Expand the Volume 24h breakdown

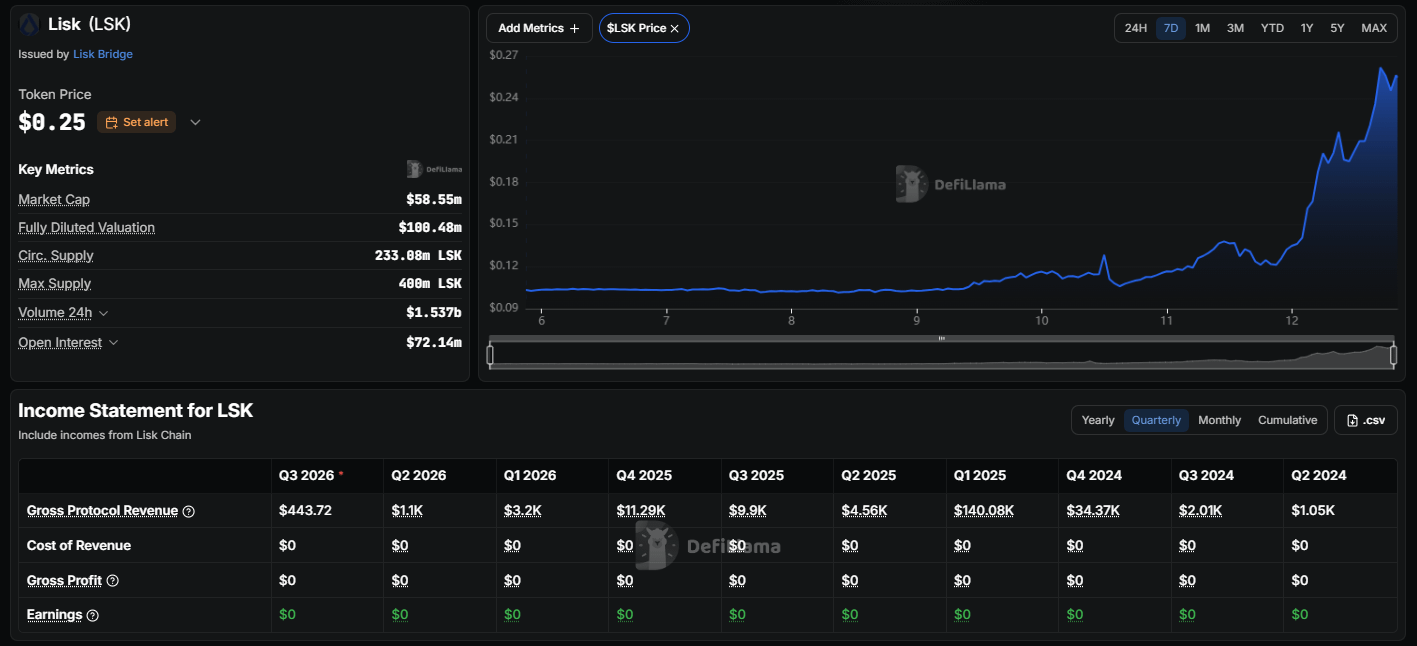(x=104, y=313)
